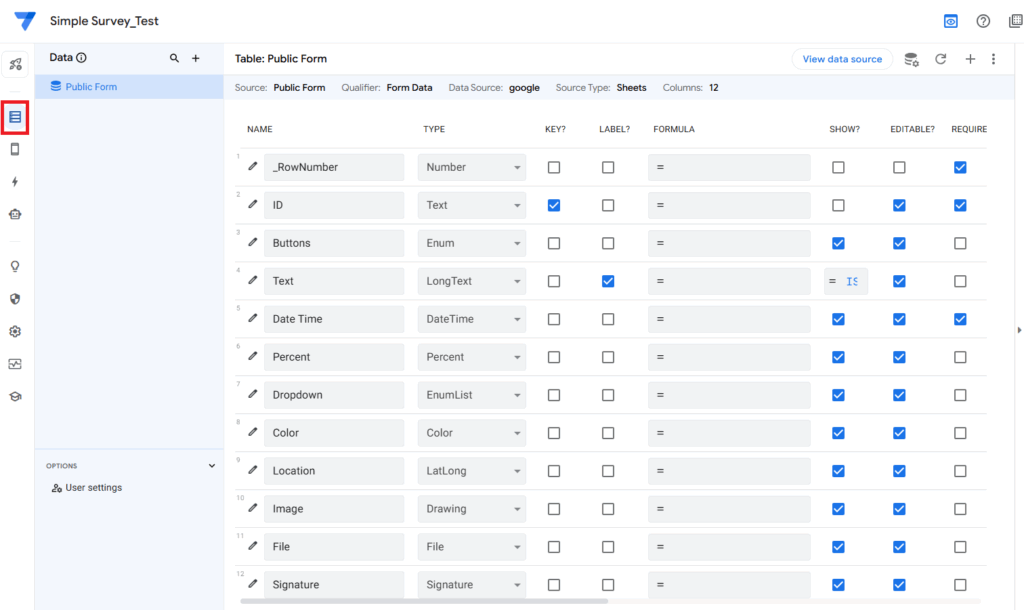Screen dimensions: 1024x610
Task: Open the three-dot overflow menu on the table
Action: point(993,59)
